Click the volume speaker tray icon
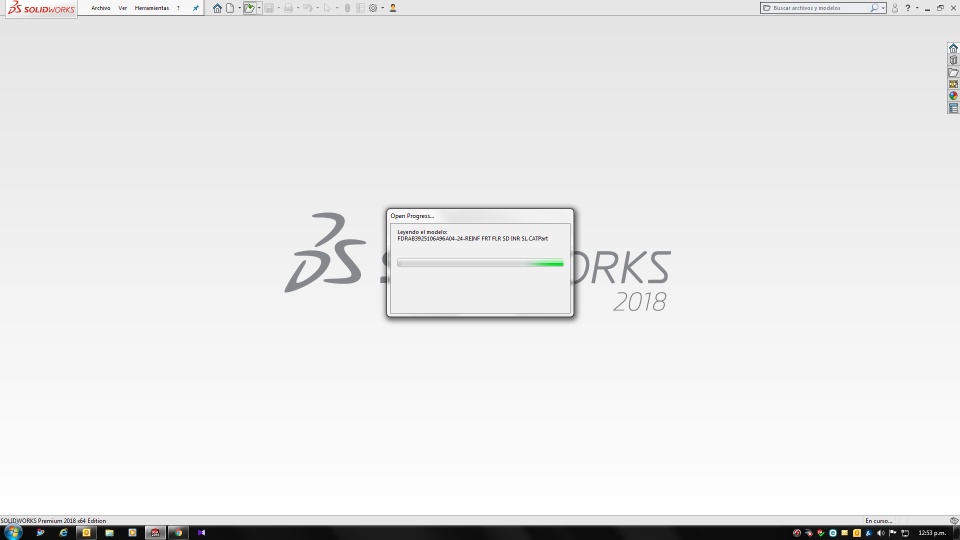Image resolution: width=960 pixels, height=540 pixels. click(x=881, y=533)
